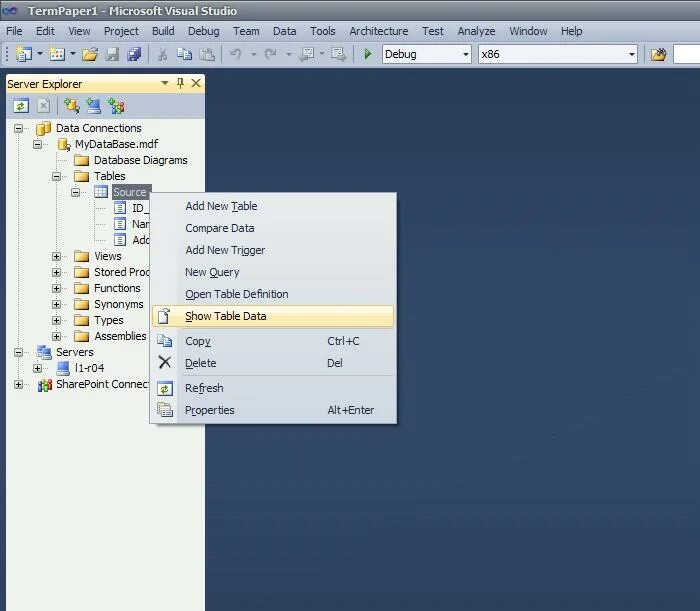This screenshot has width=700, height=611.
Task: Open the Add New Item dropdown arrow
Action: 73,54
